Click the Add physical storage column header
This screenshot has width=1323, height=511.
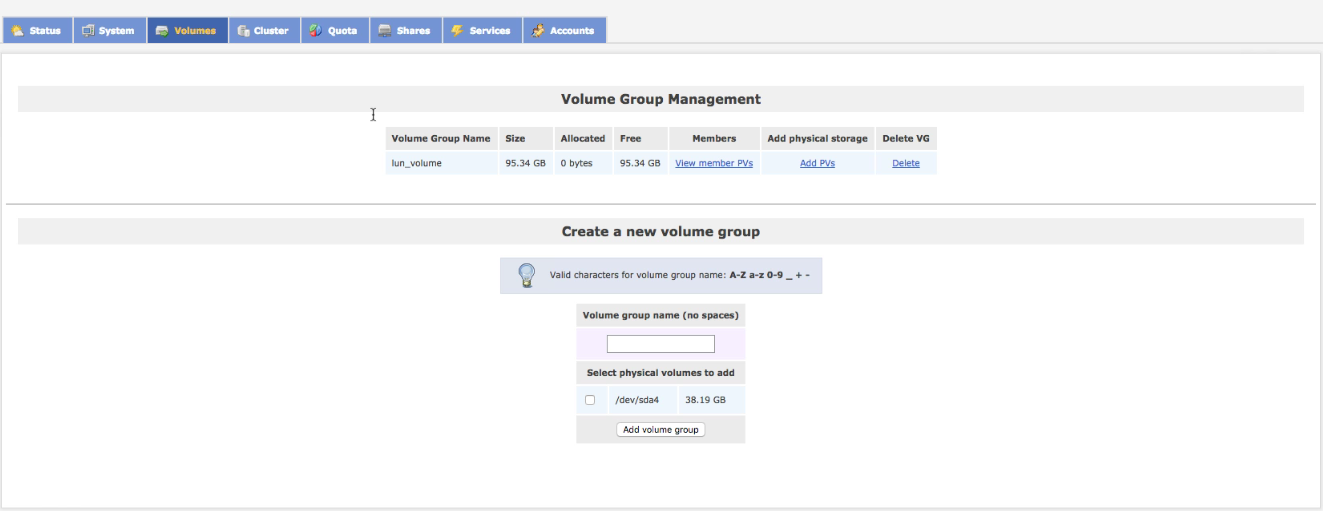click(x=817, y=139)
